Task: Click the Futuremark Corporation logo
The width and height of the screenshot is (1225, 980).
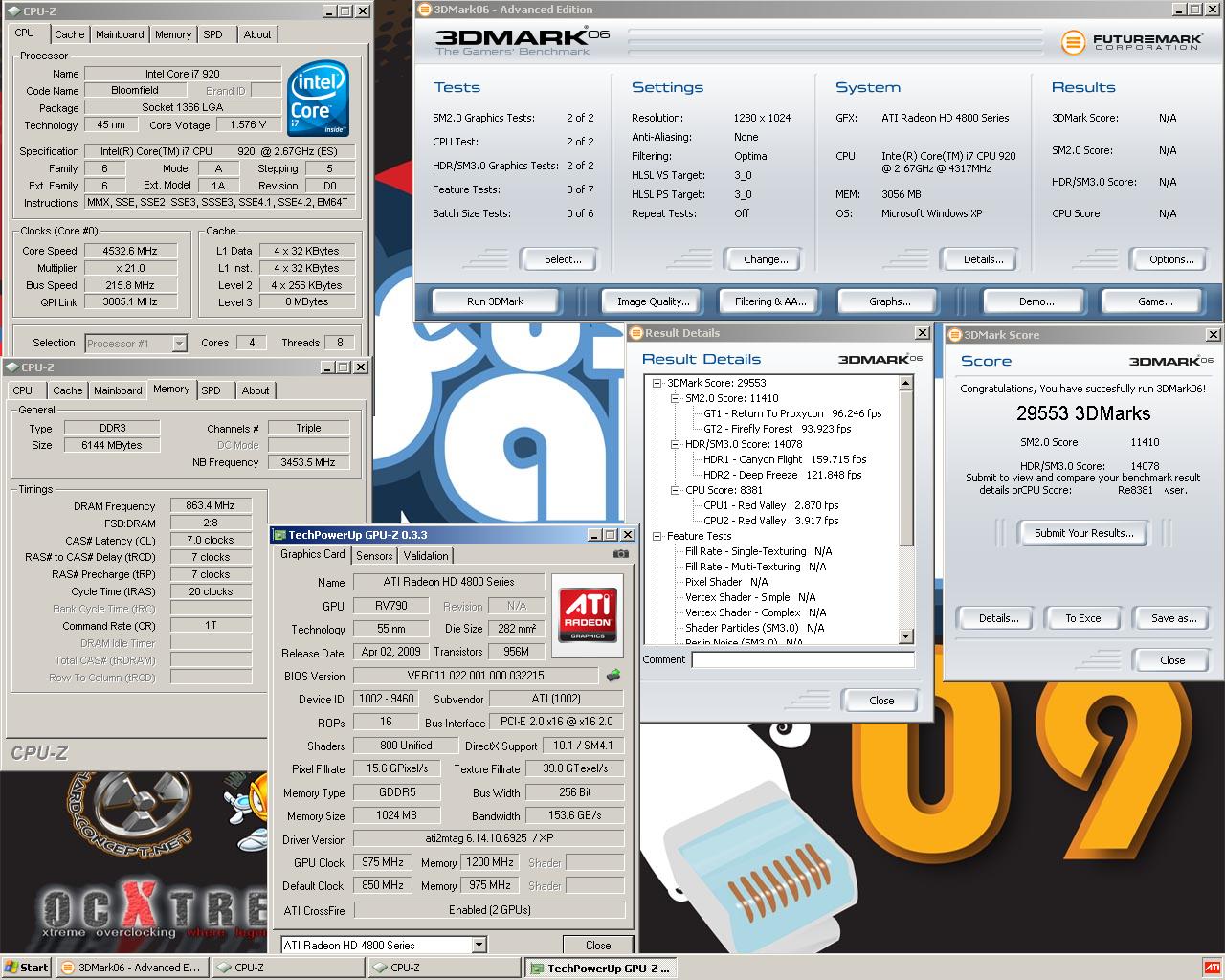Action: [1130, 42]
